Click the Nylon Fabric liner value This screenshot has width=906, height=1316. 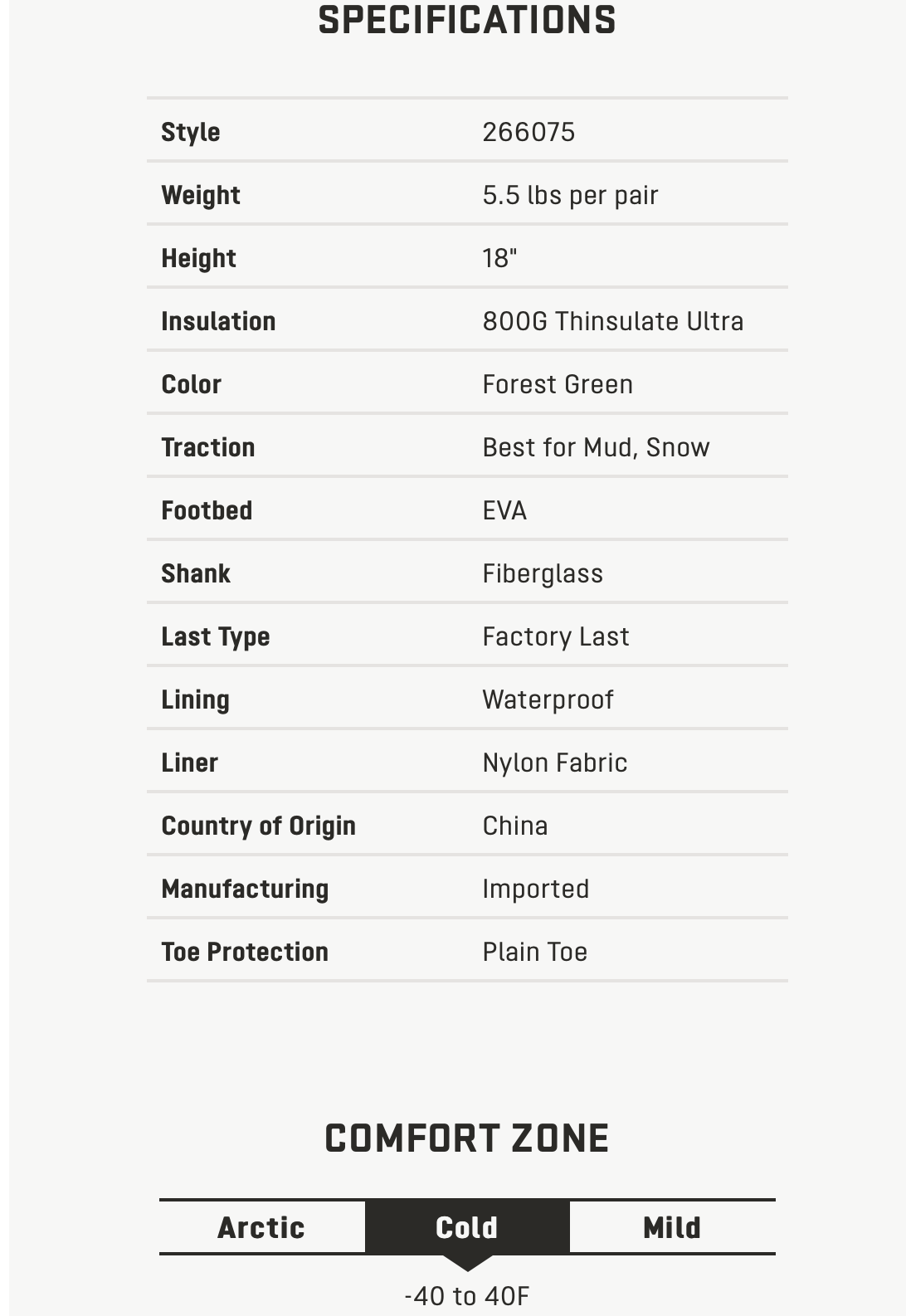coord(554,763)
